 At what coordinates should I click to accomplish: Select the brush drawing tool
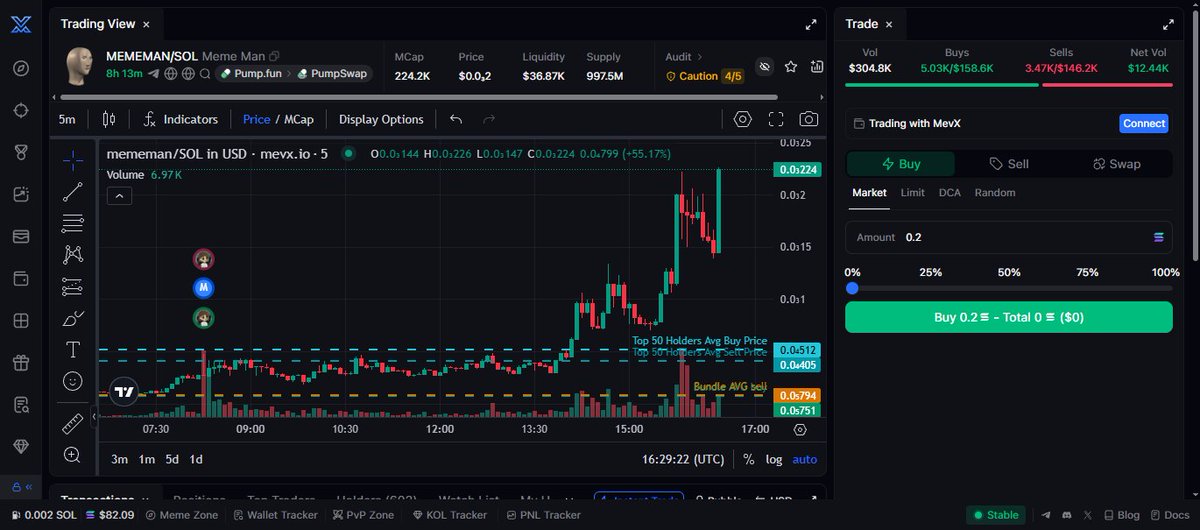(73, 318)
